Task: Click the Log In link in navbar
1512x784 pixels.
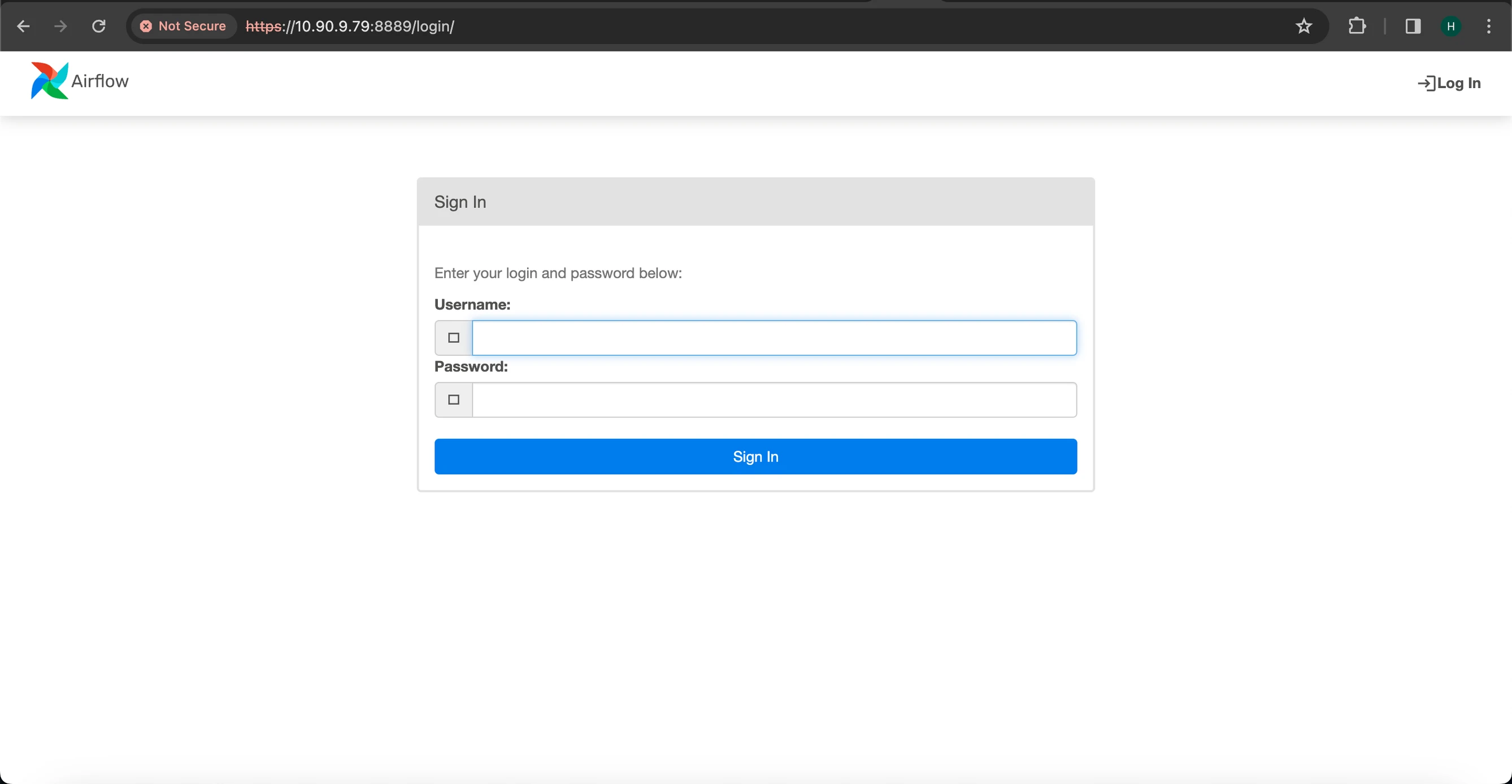Action: 1459,84
